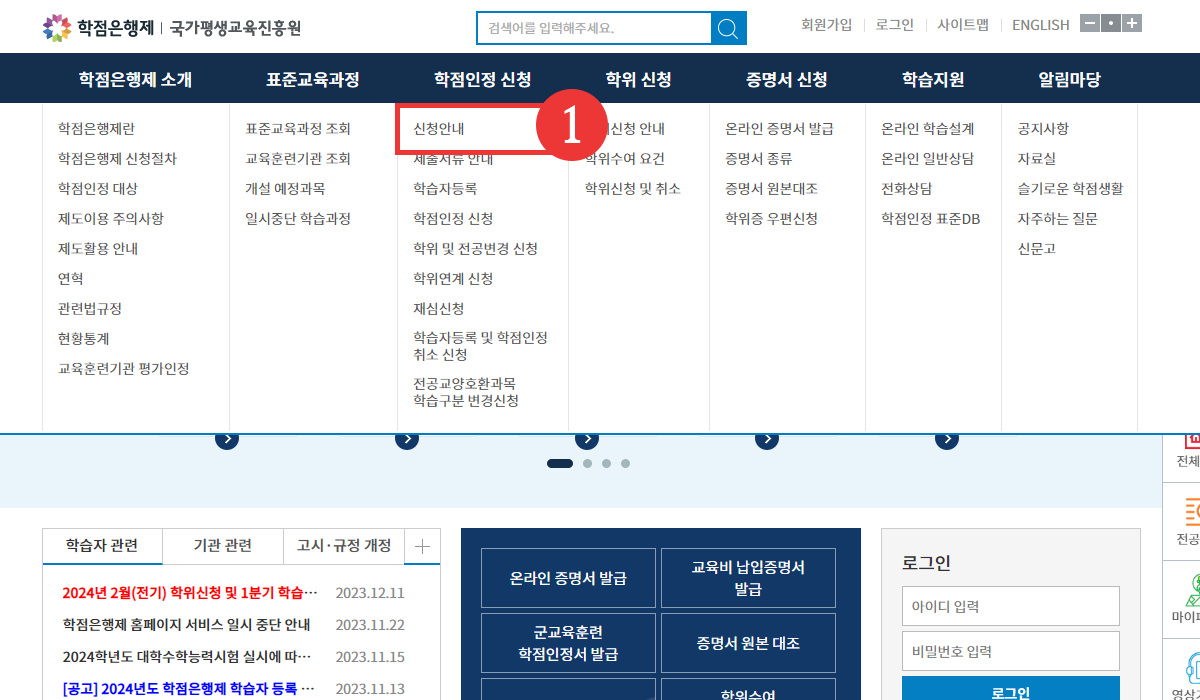This screenshot has width=1200, height=700.
Task: Select the active elongated carousel indicator
Action: point(560,463)
